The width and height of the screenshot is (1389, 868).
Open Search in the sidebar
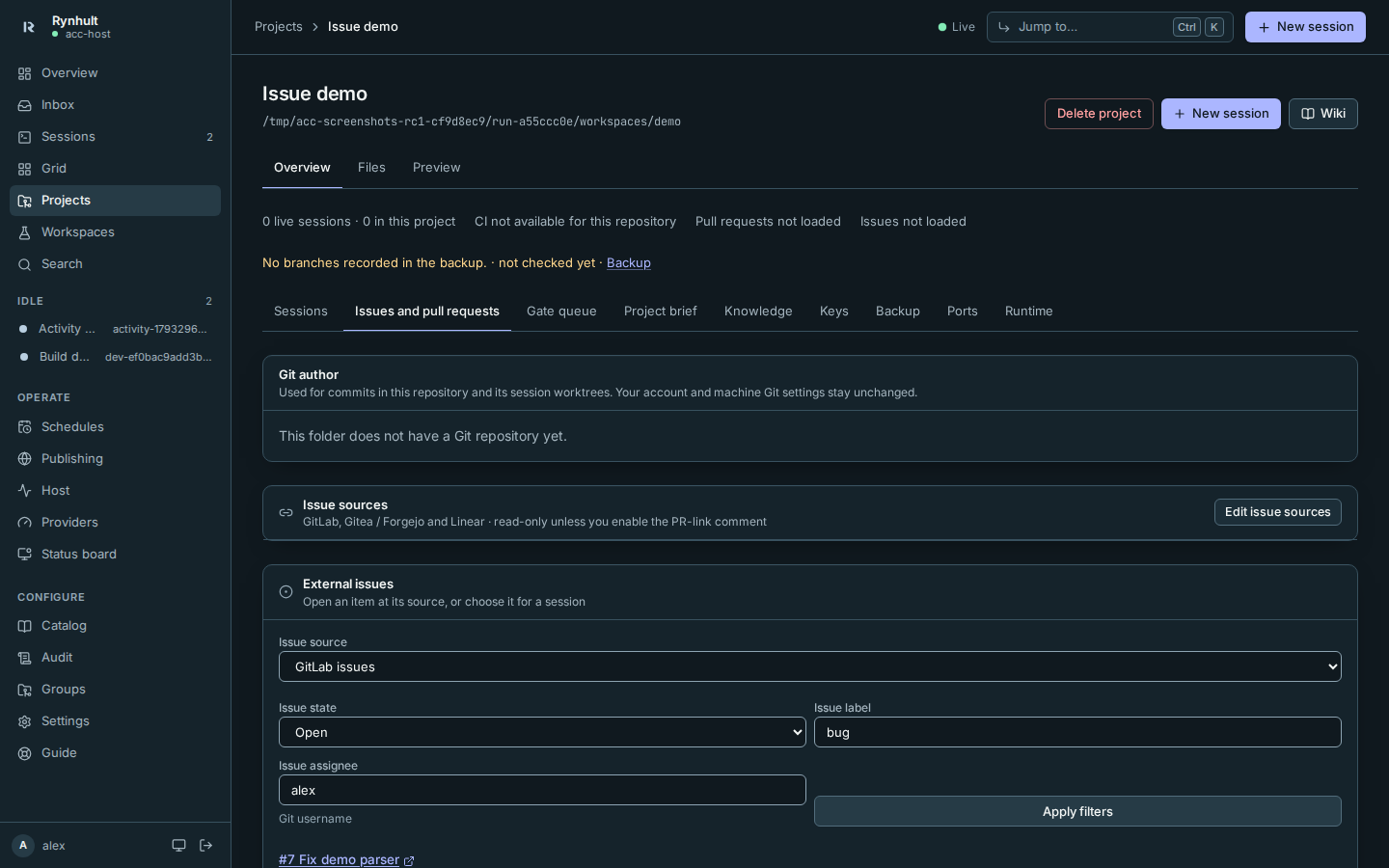115,264
